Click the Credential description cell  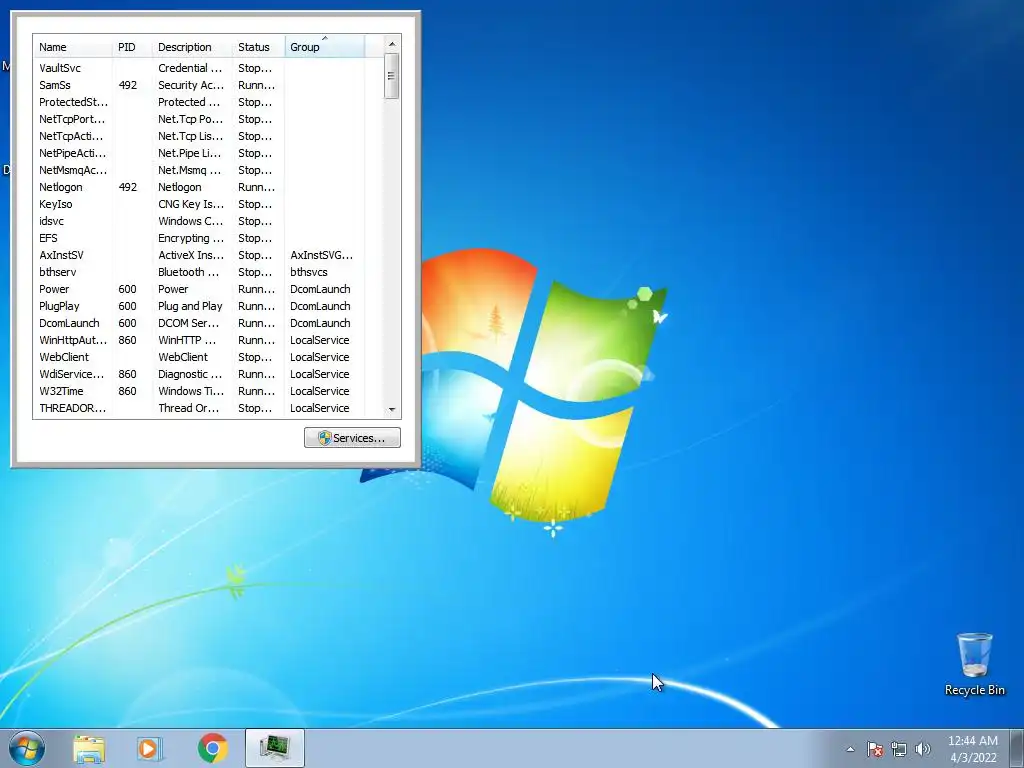[x=190, y=68]
